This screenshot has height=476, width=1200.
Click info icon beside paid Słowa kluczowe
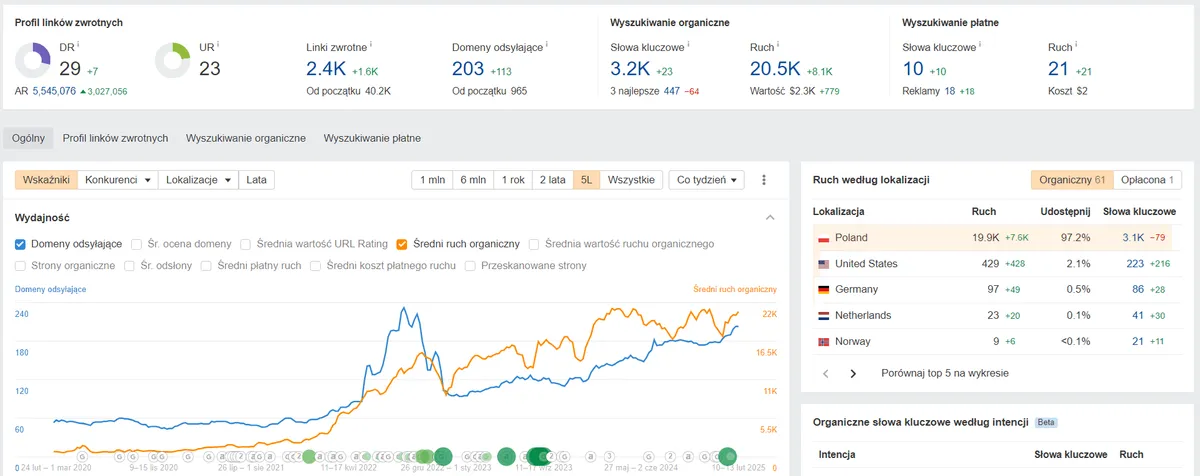(981, 45)
